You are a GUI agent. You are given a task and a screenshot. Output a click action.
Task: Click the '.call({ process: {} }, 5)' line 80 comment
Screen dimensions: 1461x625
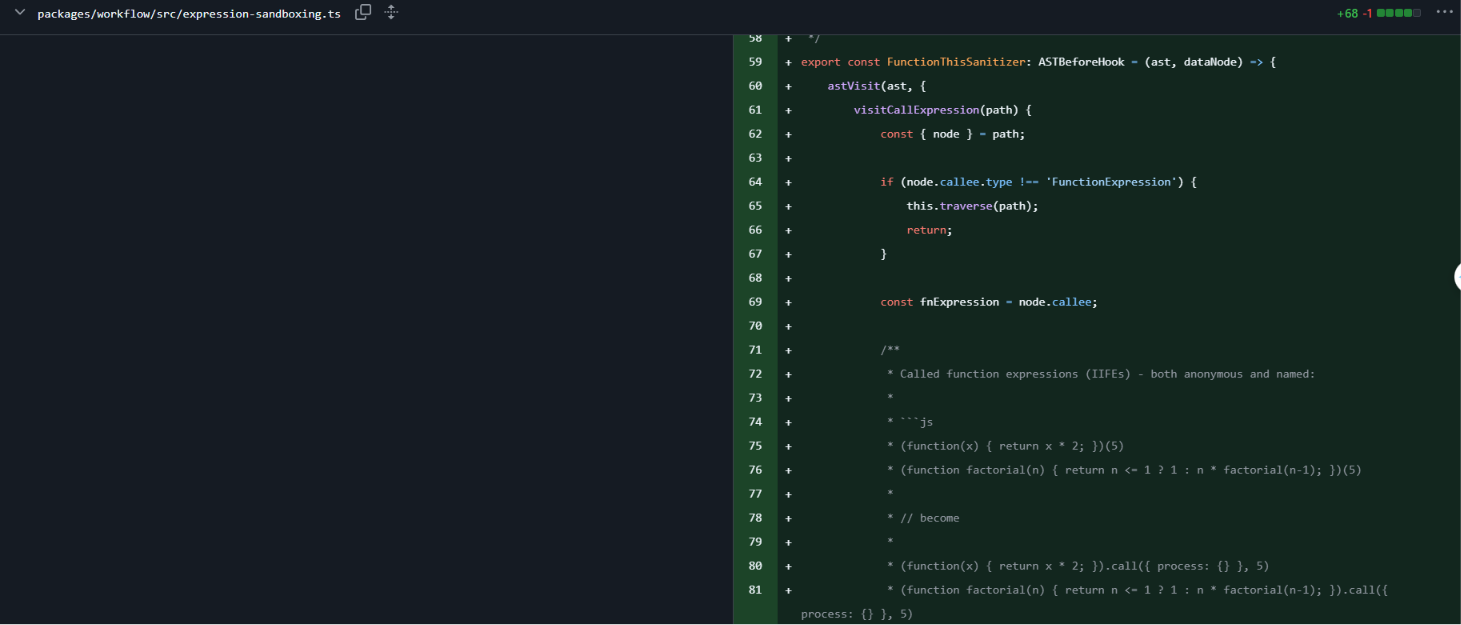[1078, 566]
